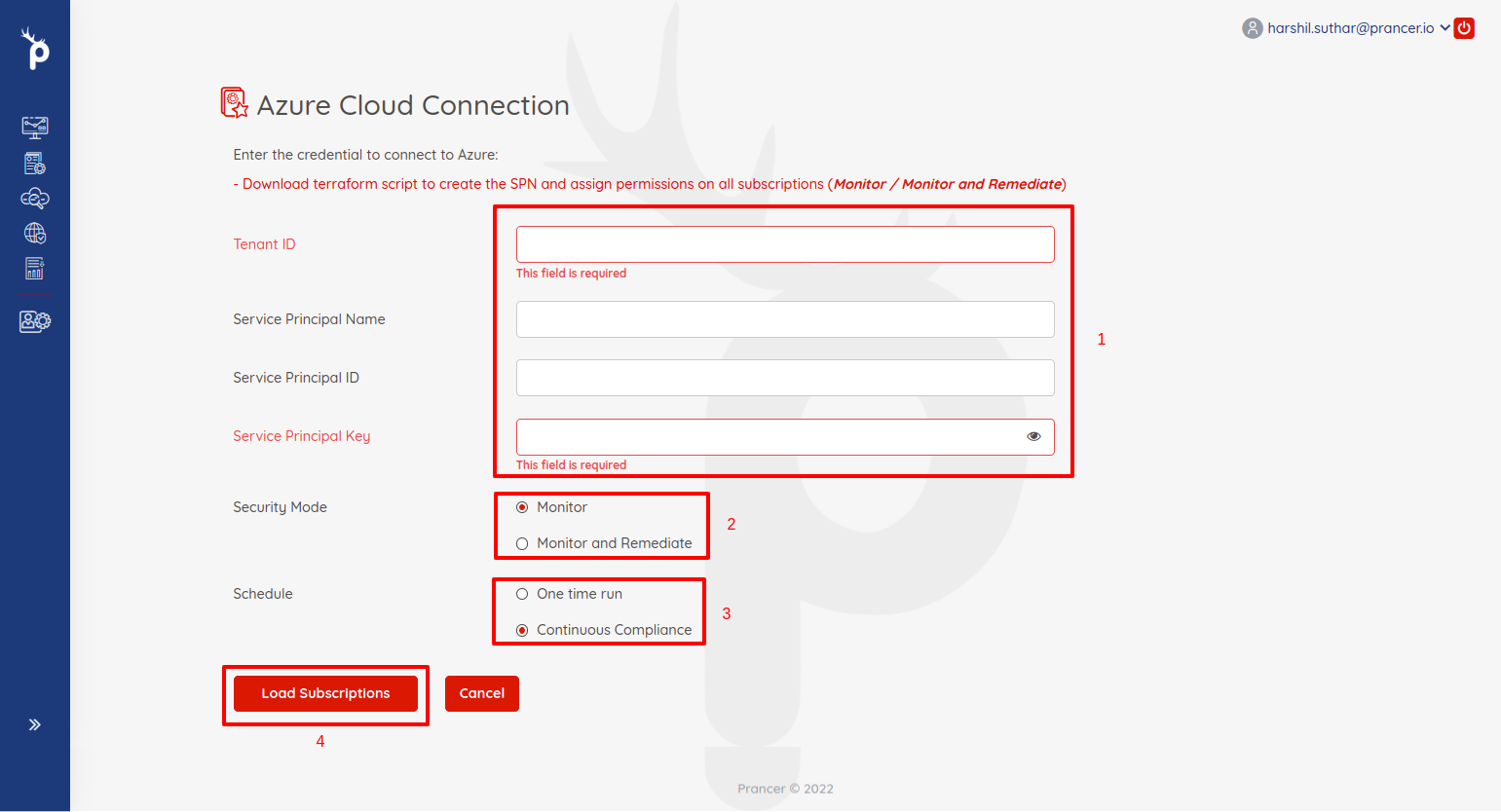The width and height of the screenshot is (1501, 812).
Task: Click the Azure Cloud Connection title icon
Action: click(x=235, y=102)
